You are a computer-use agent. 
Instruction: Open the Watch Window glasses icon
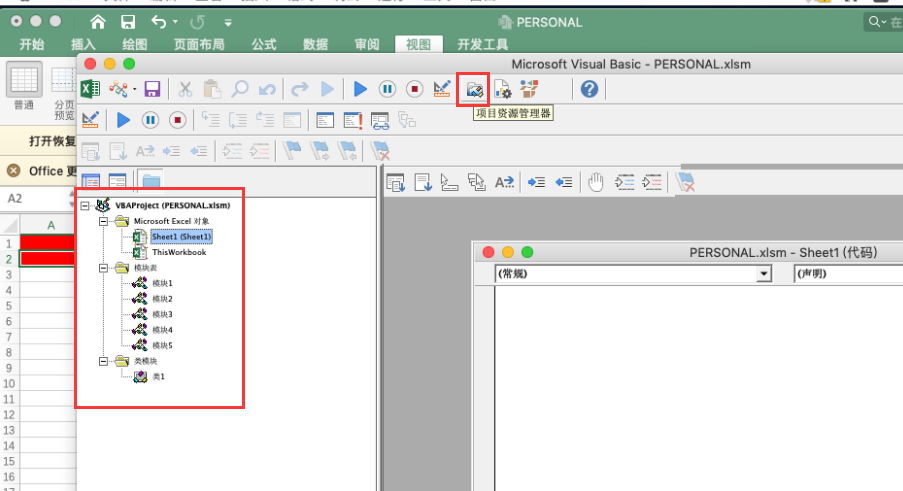click(380, 120)
